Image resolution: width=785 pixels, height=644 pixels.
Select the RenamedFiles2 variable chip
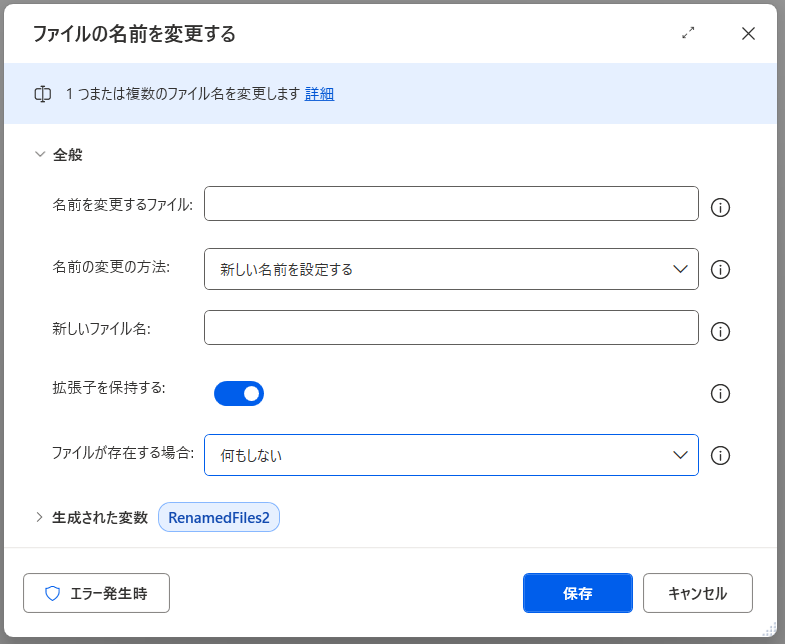coord(219,518)
